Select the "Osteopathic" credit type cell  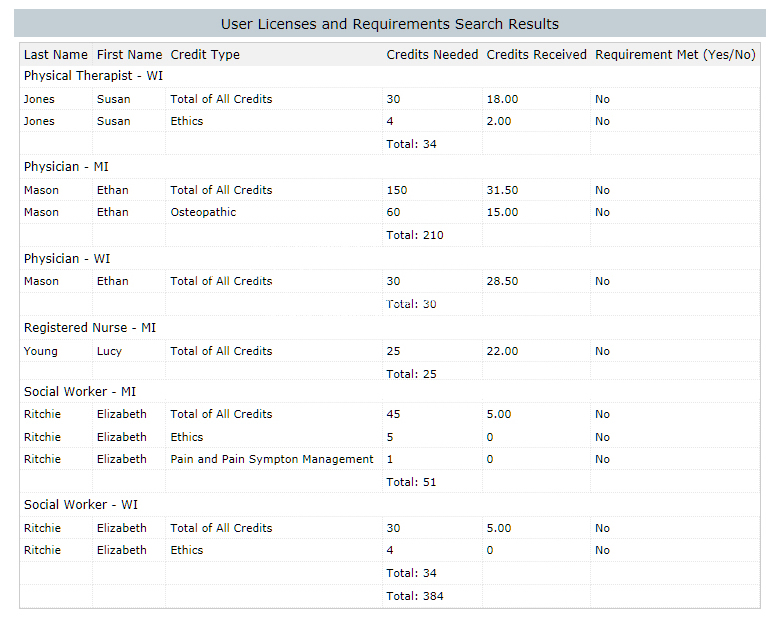tap(203, 212)
